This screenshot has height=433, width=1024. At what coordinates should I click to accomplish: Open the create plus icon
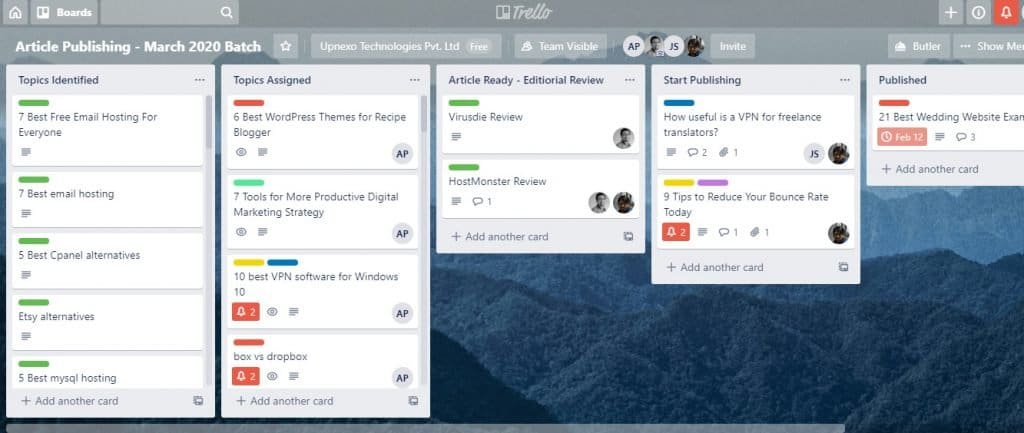coord(951,12)
